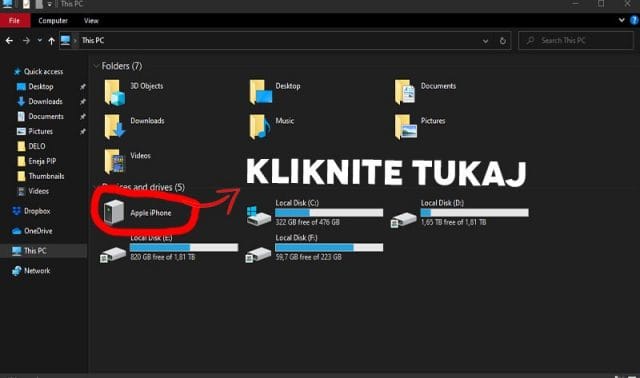This screenshot has height=378, width=640.
Task: Click the back navigation arrow
Action: tap(9, 41)
